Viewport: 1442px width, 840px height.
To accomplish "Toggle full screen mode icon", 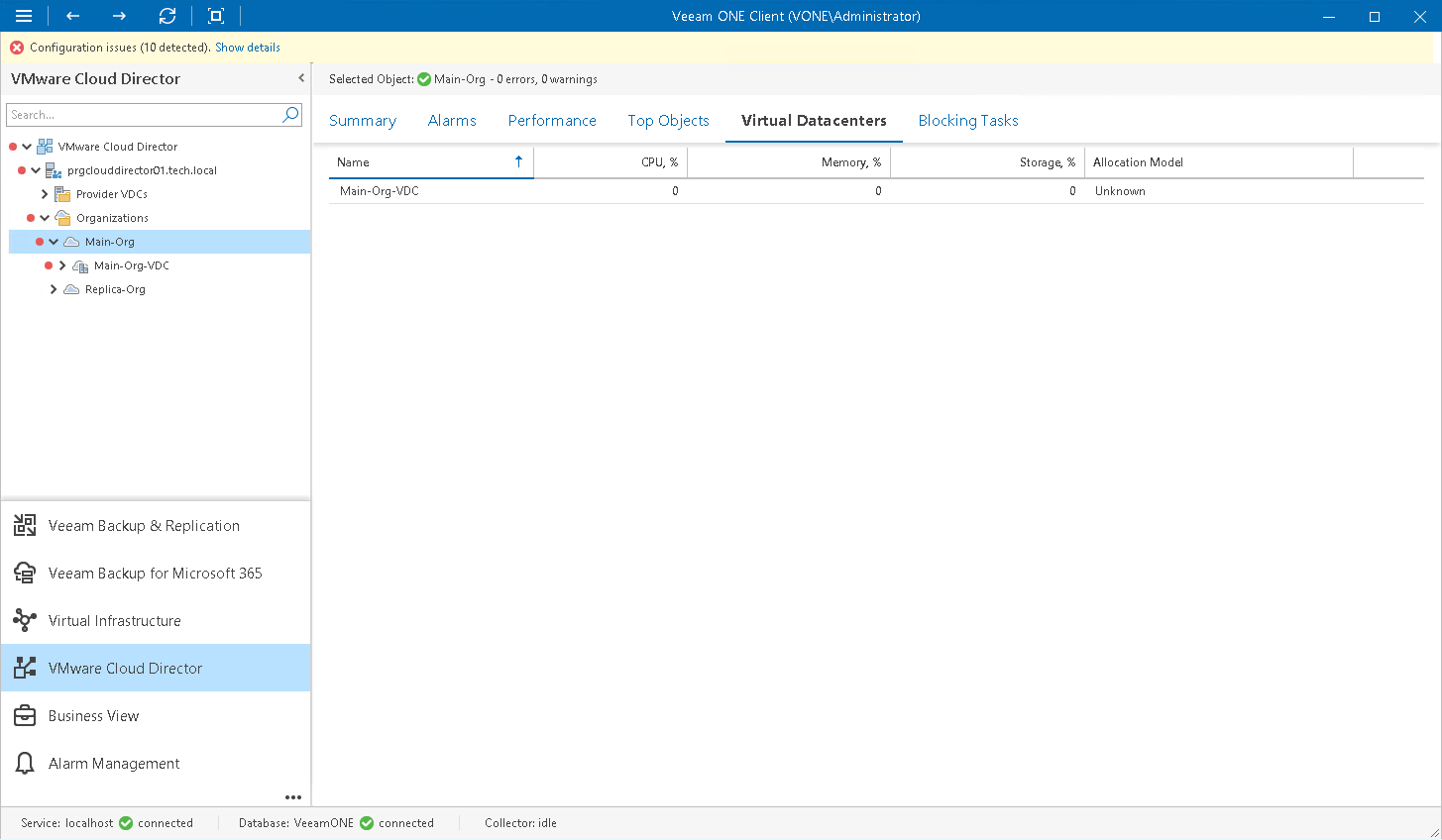I will coord(216,16).
